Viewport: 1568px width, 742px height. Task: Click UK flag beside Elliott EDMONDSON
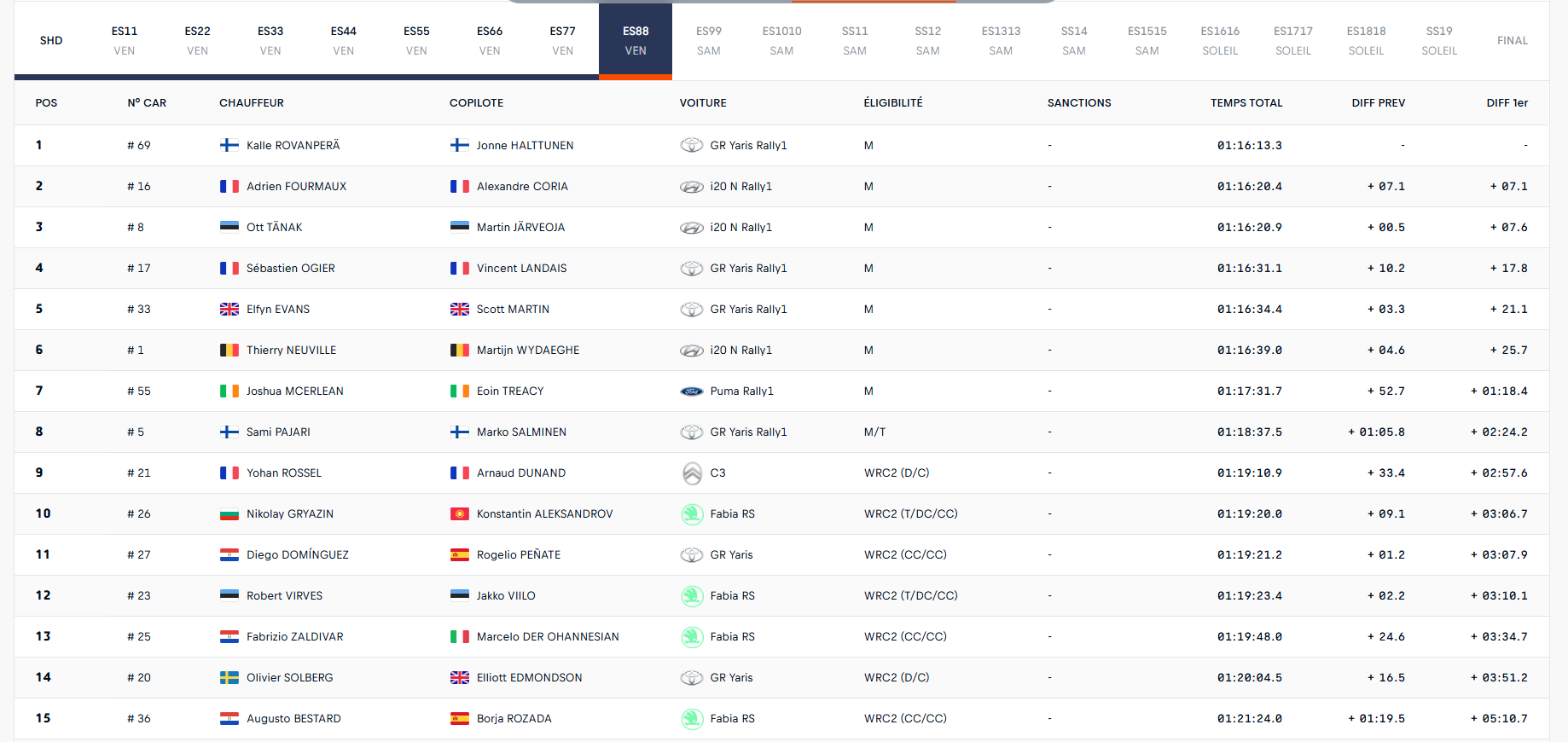tap(460, 677)
